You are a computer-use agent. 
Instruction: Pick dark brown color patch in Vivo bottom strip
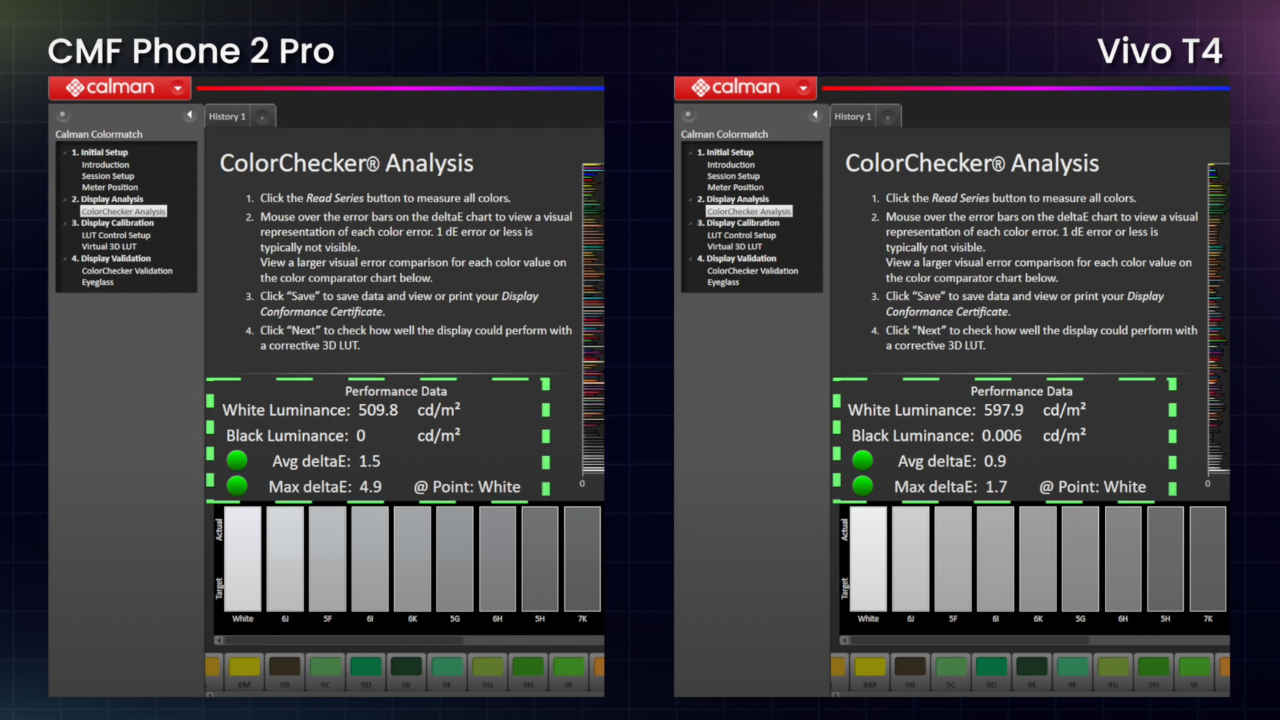click(x=911, y=668)
